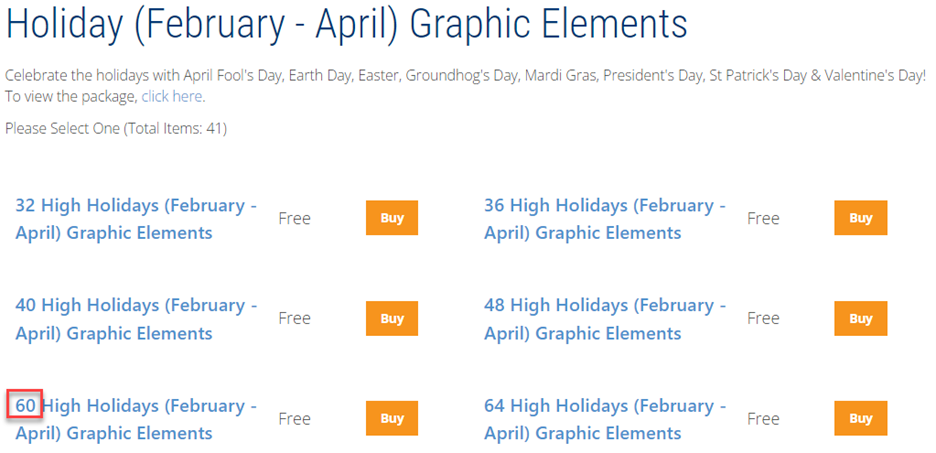Open the 64 High Holidays Graphic Elements link
The image size is (936, 453).
click(604, 419)
